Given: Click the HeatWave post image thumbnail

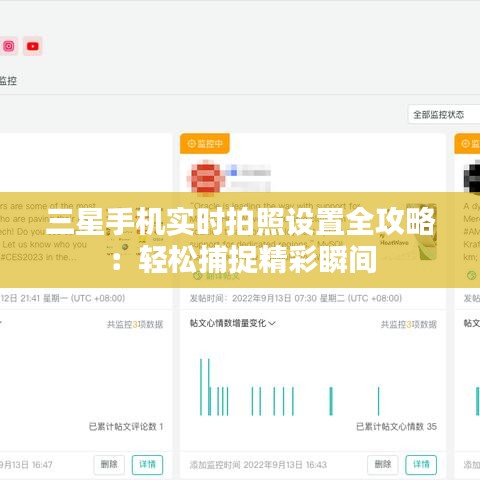Looking at the screenshot, I should click(408, 232).
